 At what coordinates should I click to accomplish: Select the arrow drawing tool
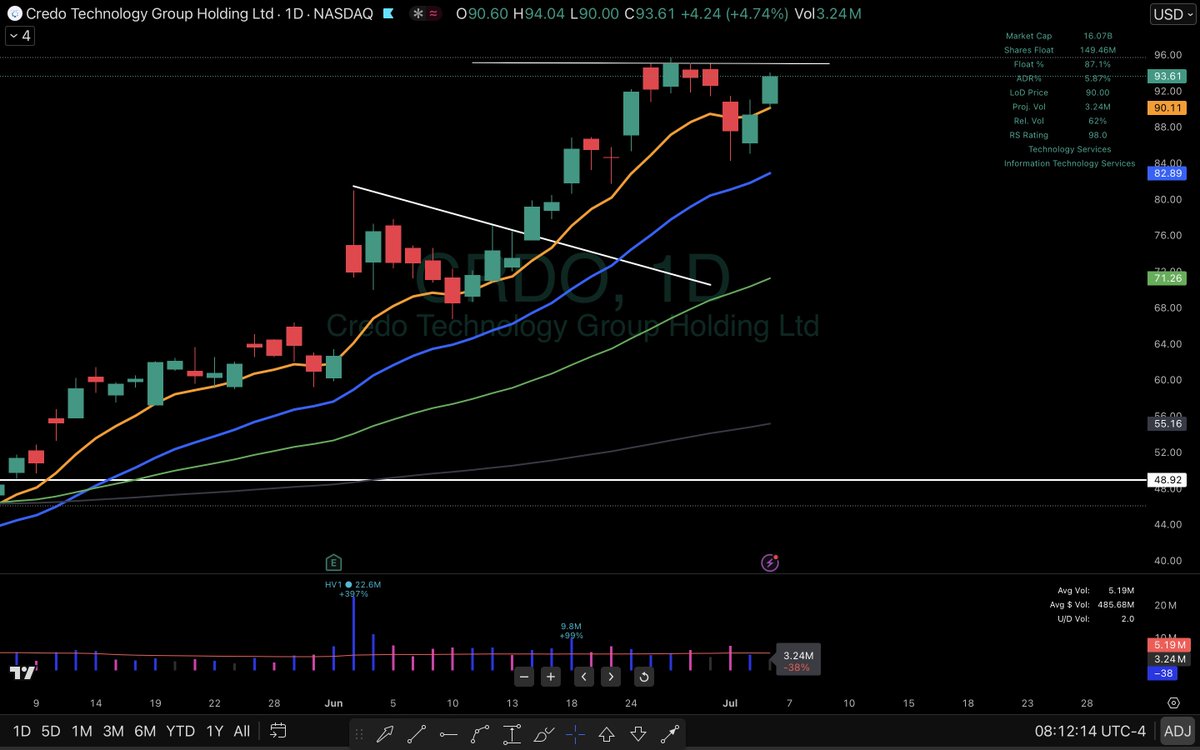pos(385,733)
